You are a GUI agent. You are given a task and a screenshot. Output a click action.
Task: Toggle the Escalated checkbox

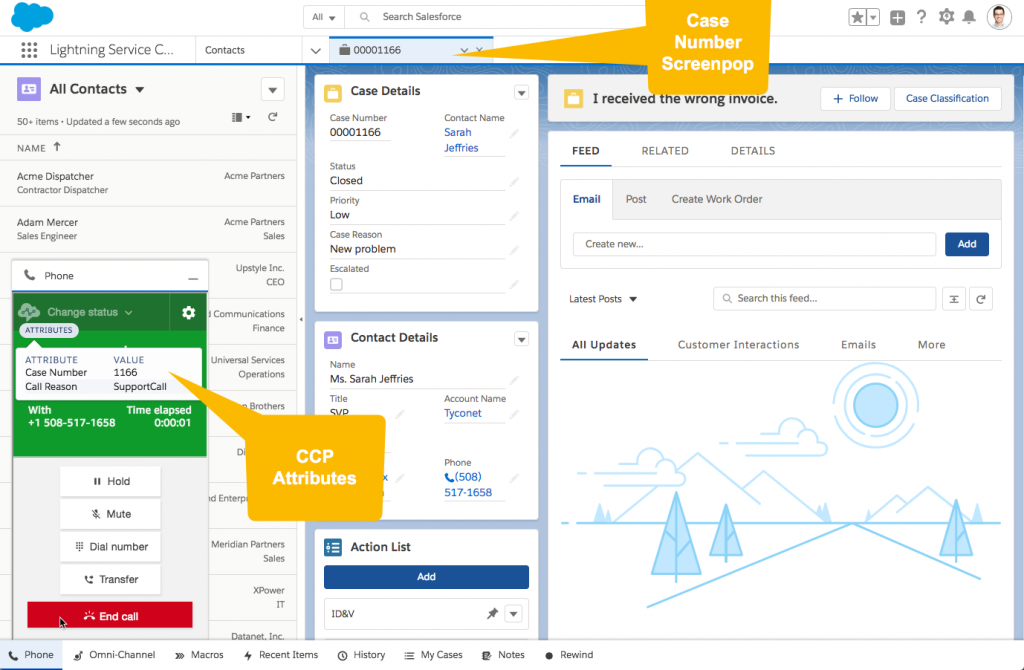point(336,284)
